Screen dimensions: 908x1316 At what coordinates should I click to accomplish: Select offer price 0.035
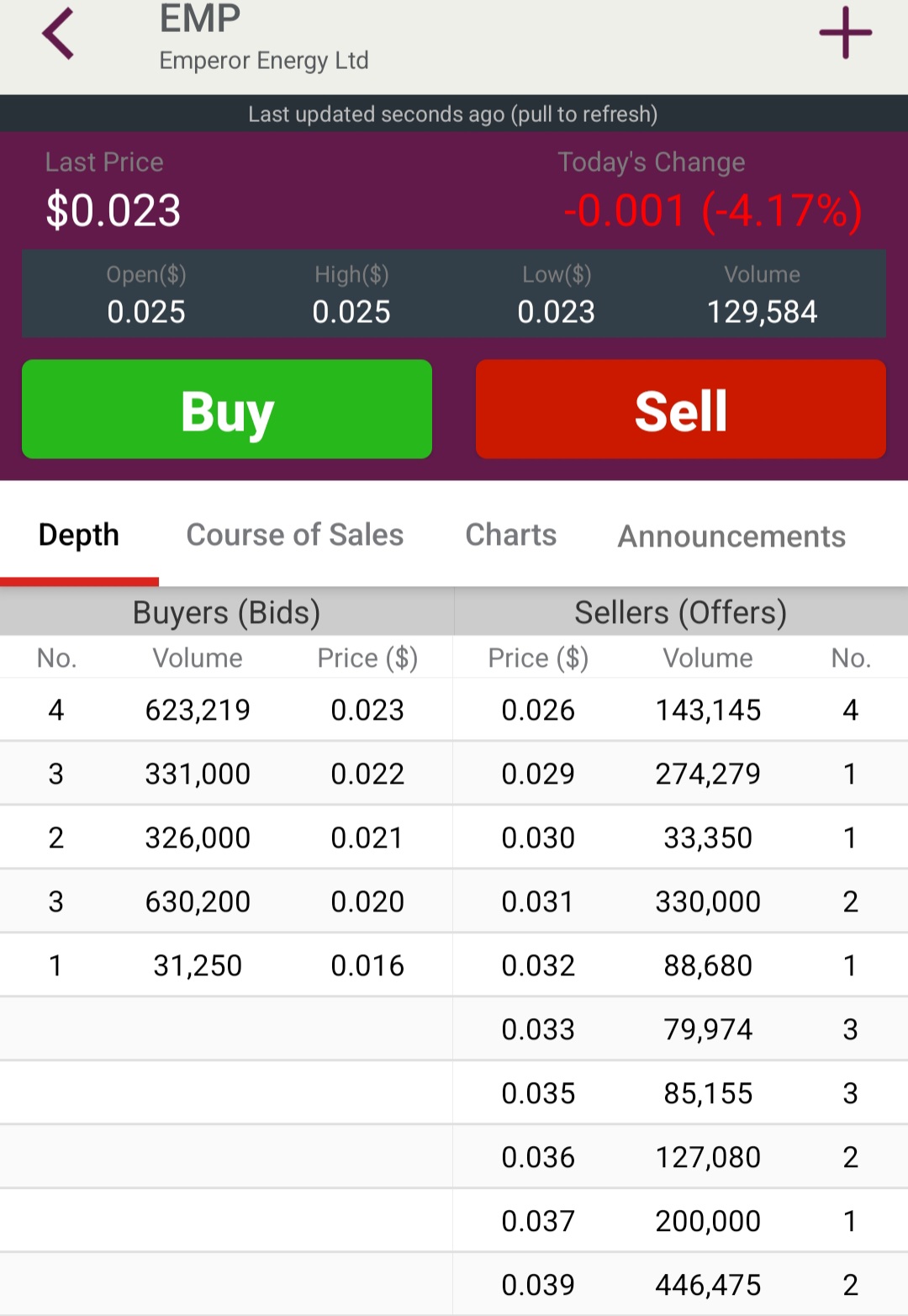[x=538, y=1094]
